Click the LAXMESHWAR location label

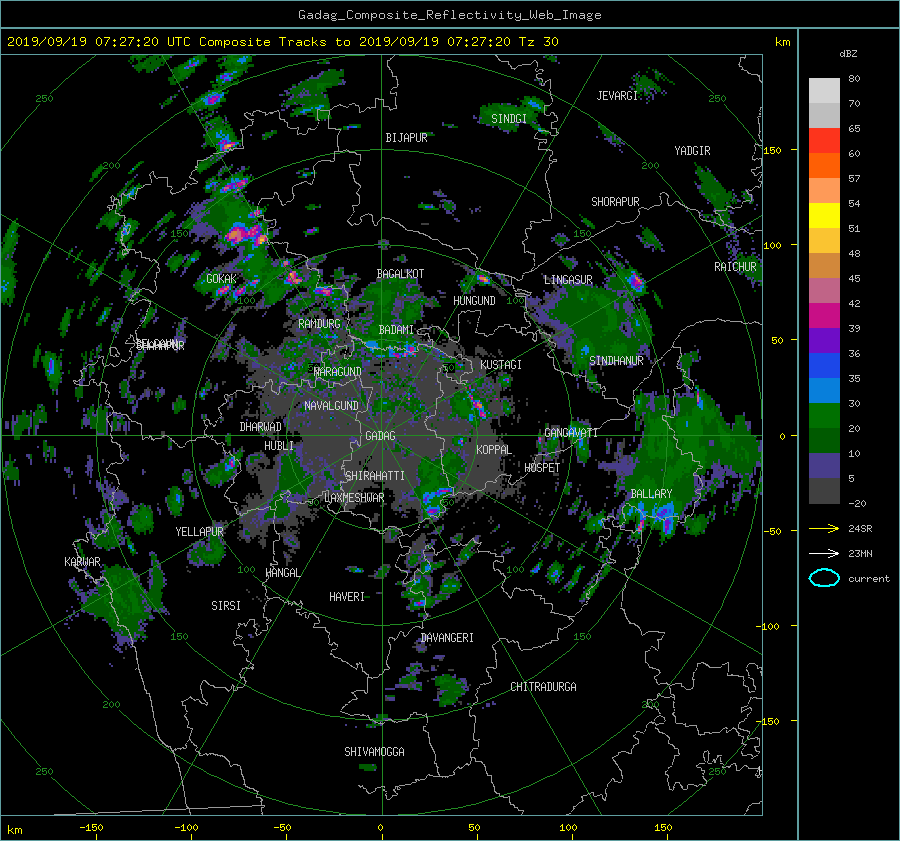click(354, 497)
